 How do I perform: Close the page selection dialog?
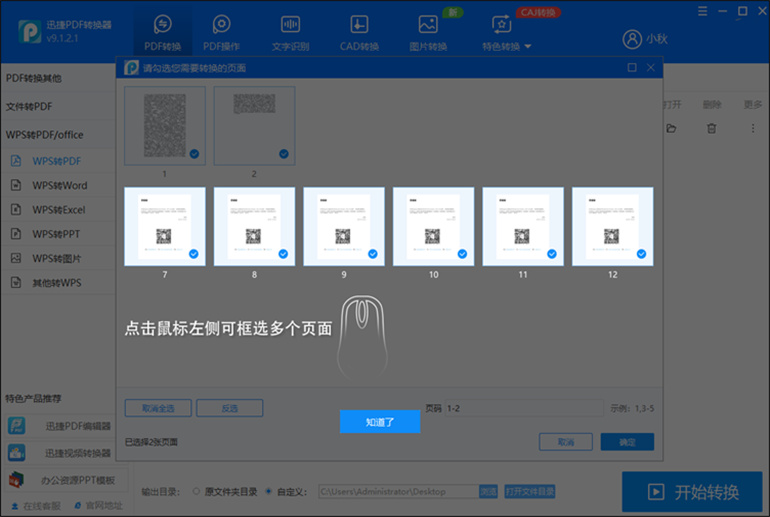(x=651, y=67)
